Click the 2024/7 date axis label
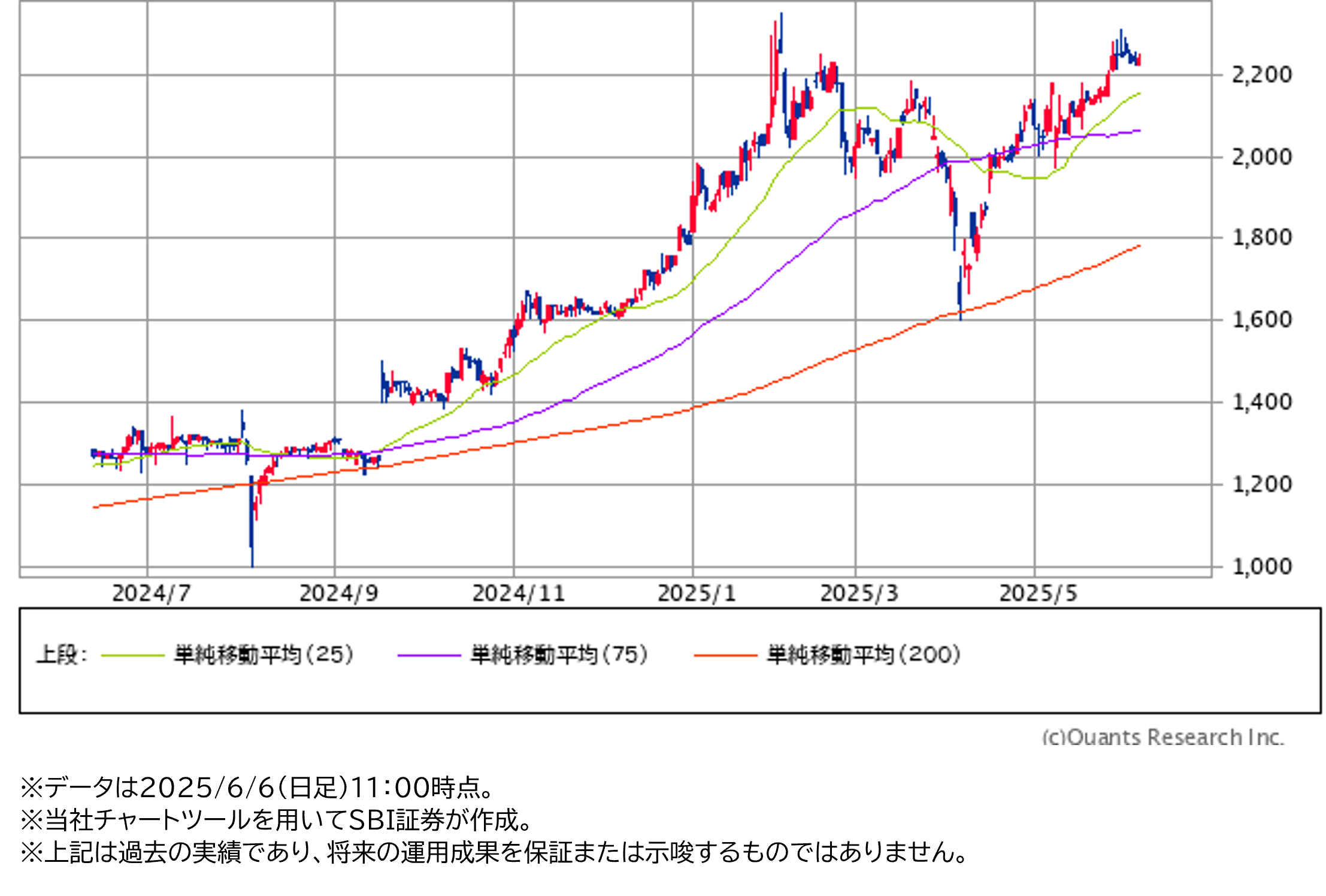The image size is (1326, 896). (151, 594)
